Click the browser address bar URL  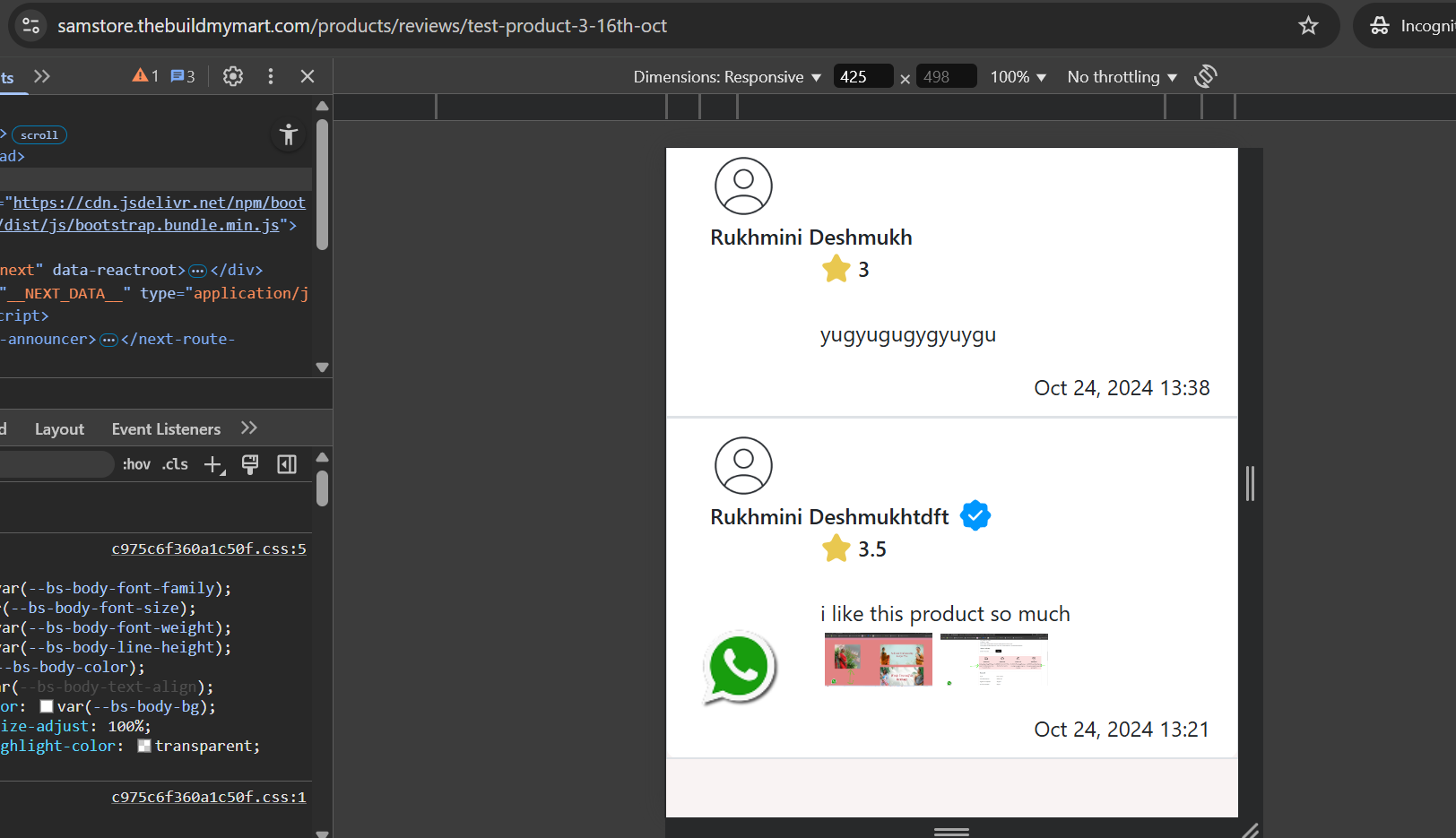pos(362,26)
